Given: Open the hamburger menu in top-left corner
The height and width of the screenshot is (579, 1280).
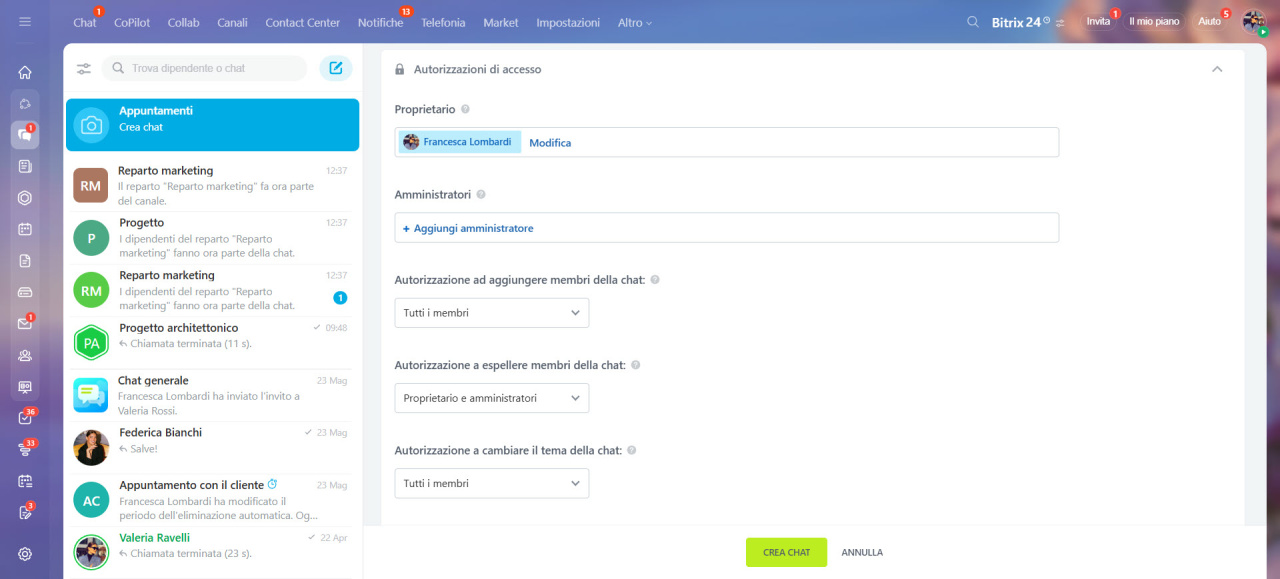Looking at the screenshot, I should (x=25, y=21).
